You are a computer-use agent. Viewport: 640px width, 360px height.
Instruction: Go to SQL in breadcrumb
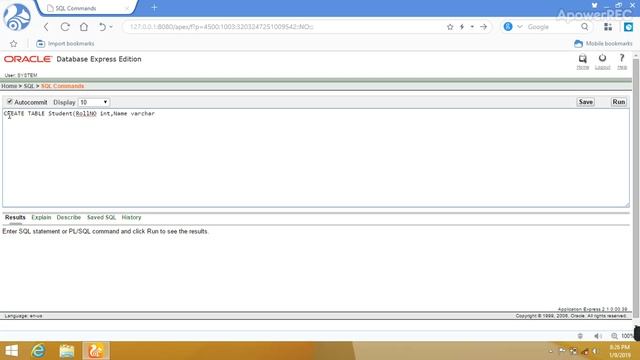[29, 86]
